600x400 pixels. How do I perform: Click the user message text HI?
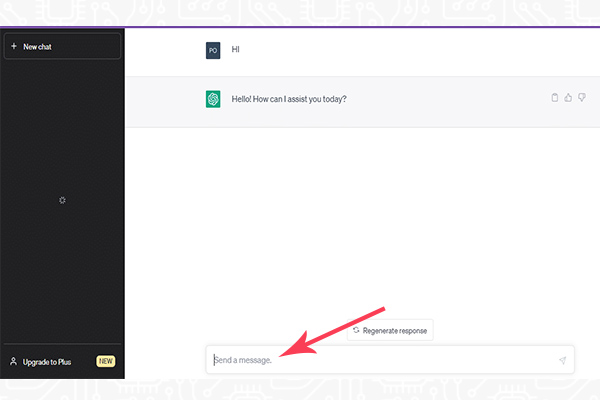point(236,49)
